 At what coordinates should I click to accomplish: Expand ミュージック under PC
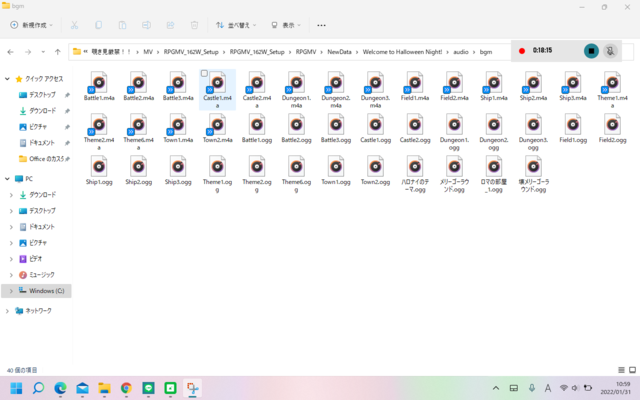(x=11, y=275)
